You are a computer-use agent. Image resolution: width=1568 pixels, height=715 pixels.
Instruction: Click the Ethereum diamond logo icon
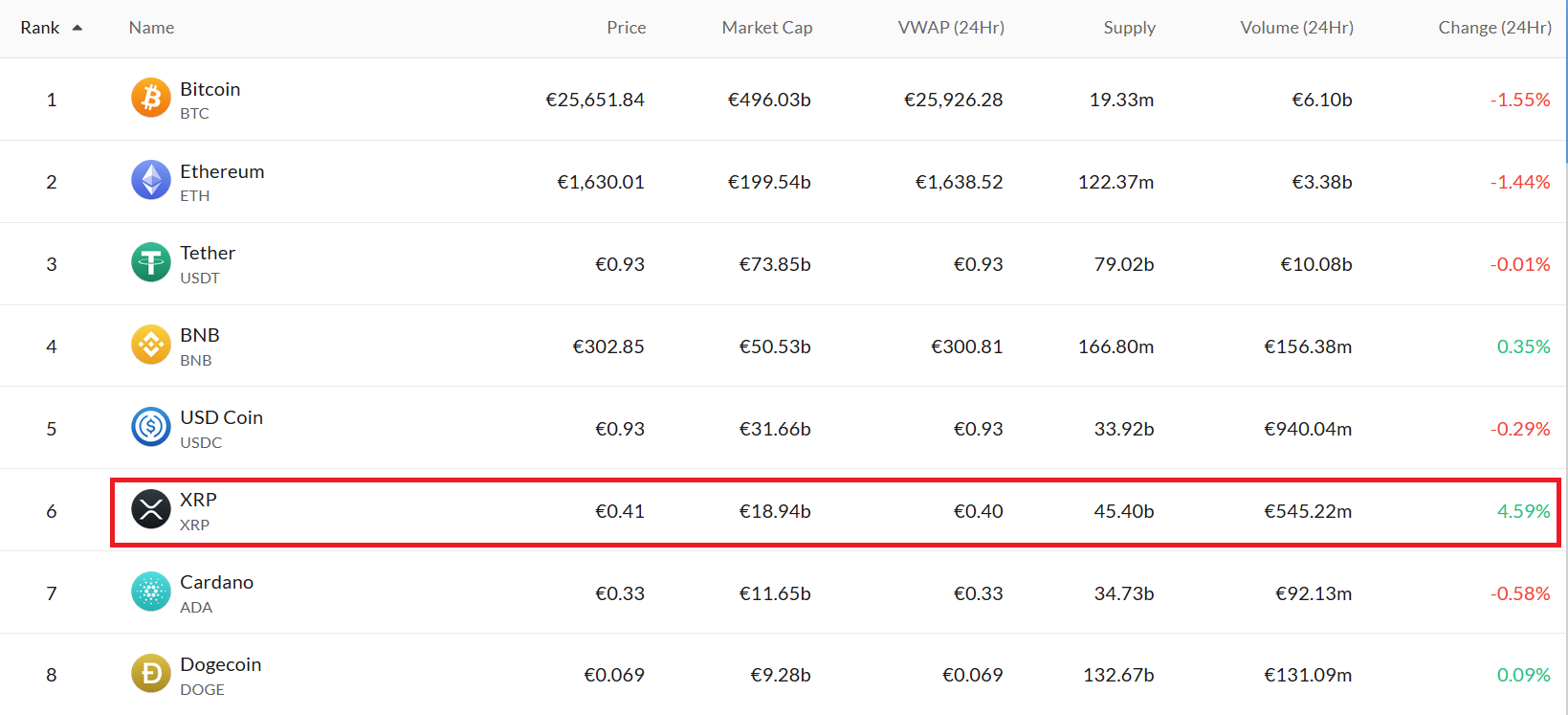coord(150,181)
